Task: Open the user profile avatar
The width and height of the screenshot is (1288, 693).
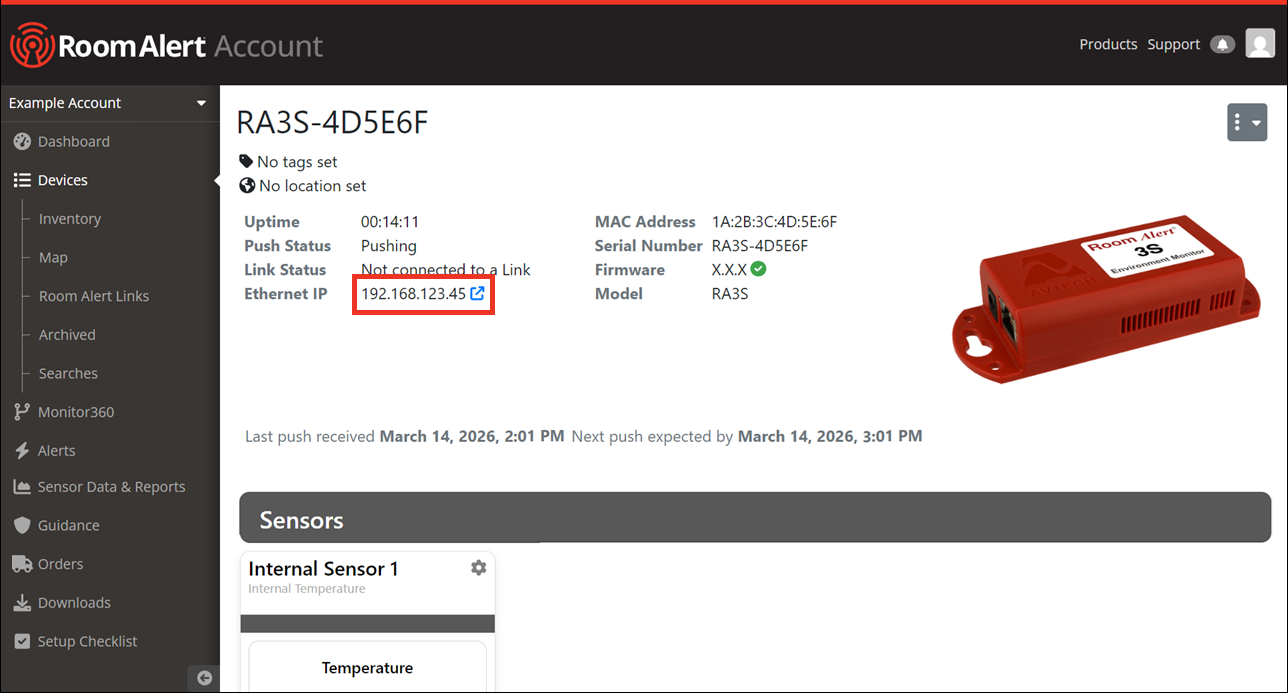Action: [x=1260, y=44]
